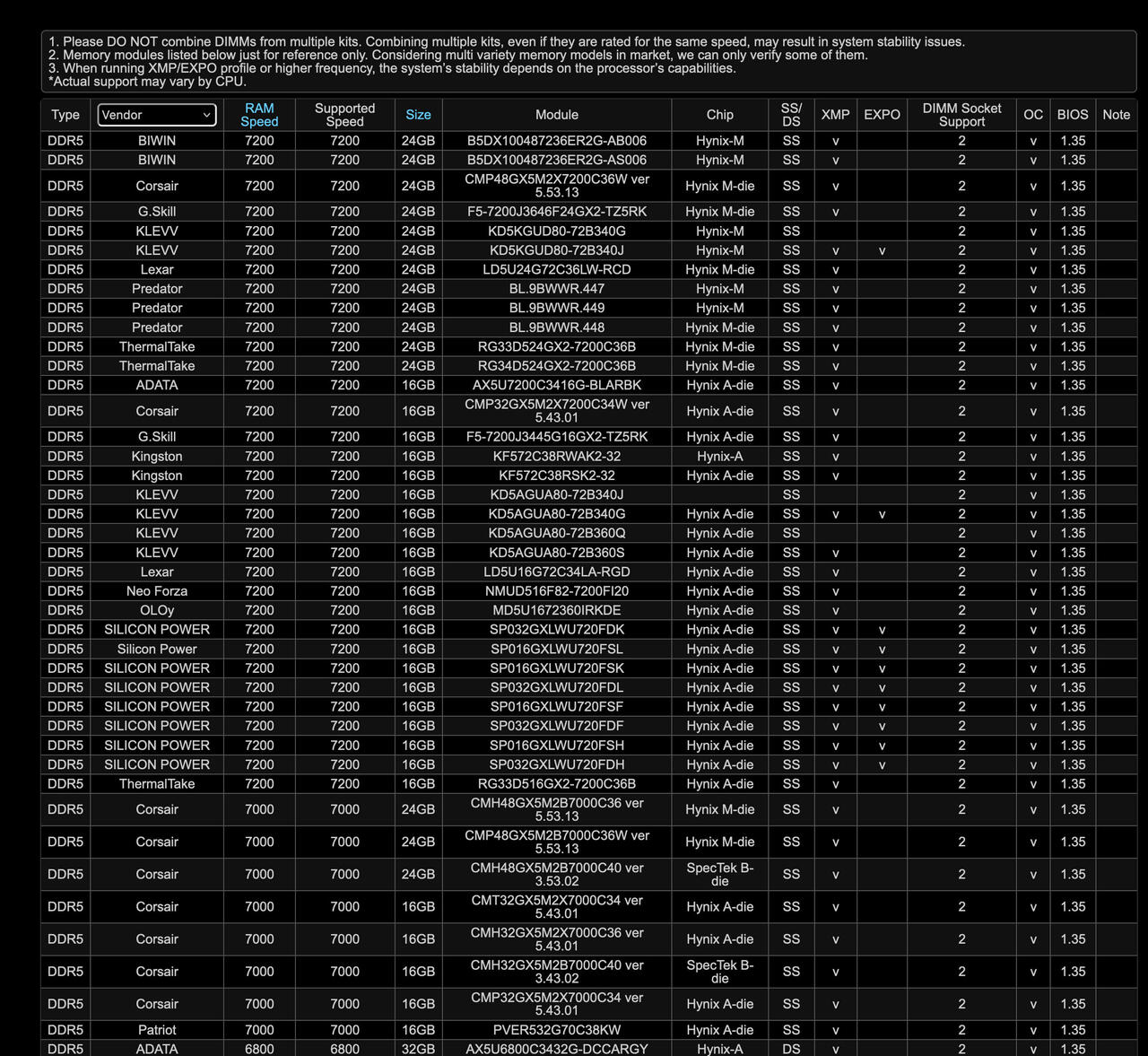The height and width of the screenshot is (1056, 1148).
Task: Click the XMP column header
Action: (x=835, y=115)
